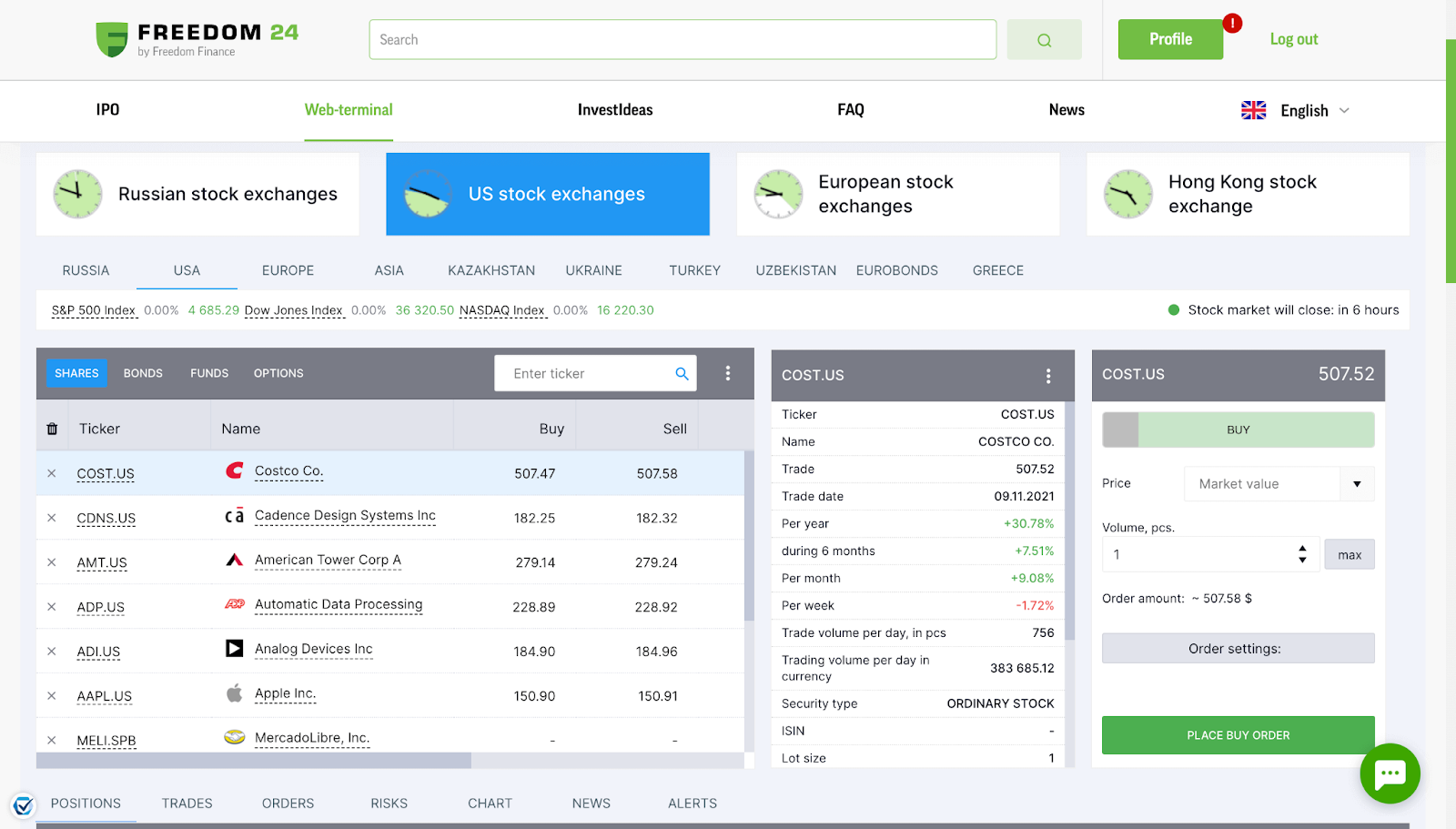
Task: Click PLACE BUY ORDER
Action: point(1238,735)
